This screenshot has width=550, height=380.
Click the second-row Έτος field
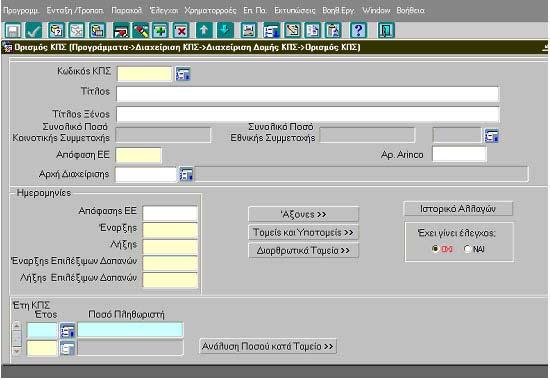(x=42, y=348)
